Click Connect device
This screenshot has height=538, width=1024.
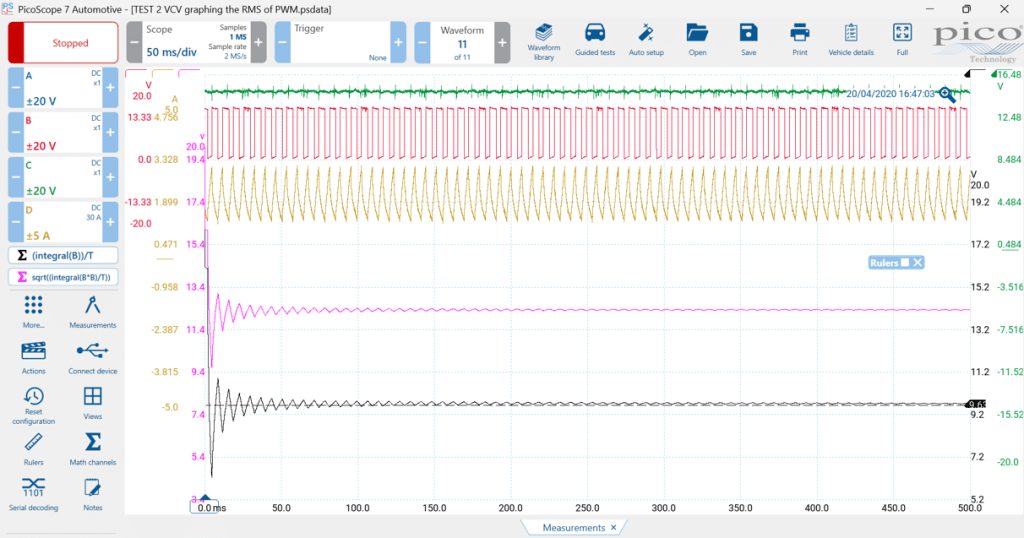point(93,358)
